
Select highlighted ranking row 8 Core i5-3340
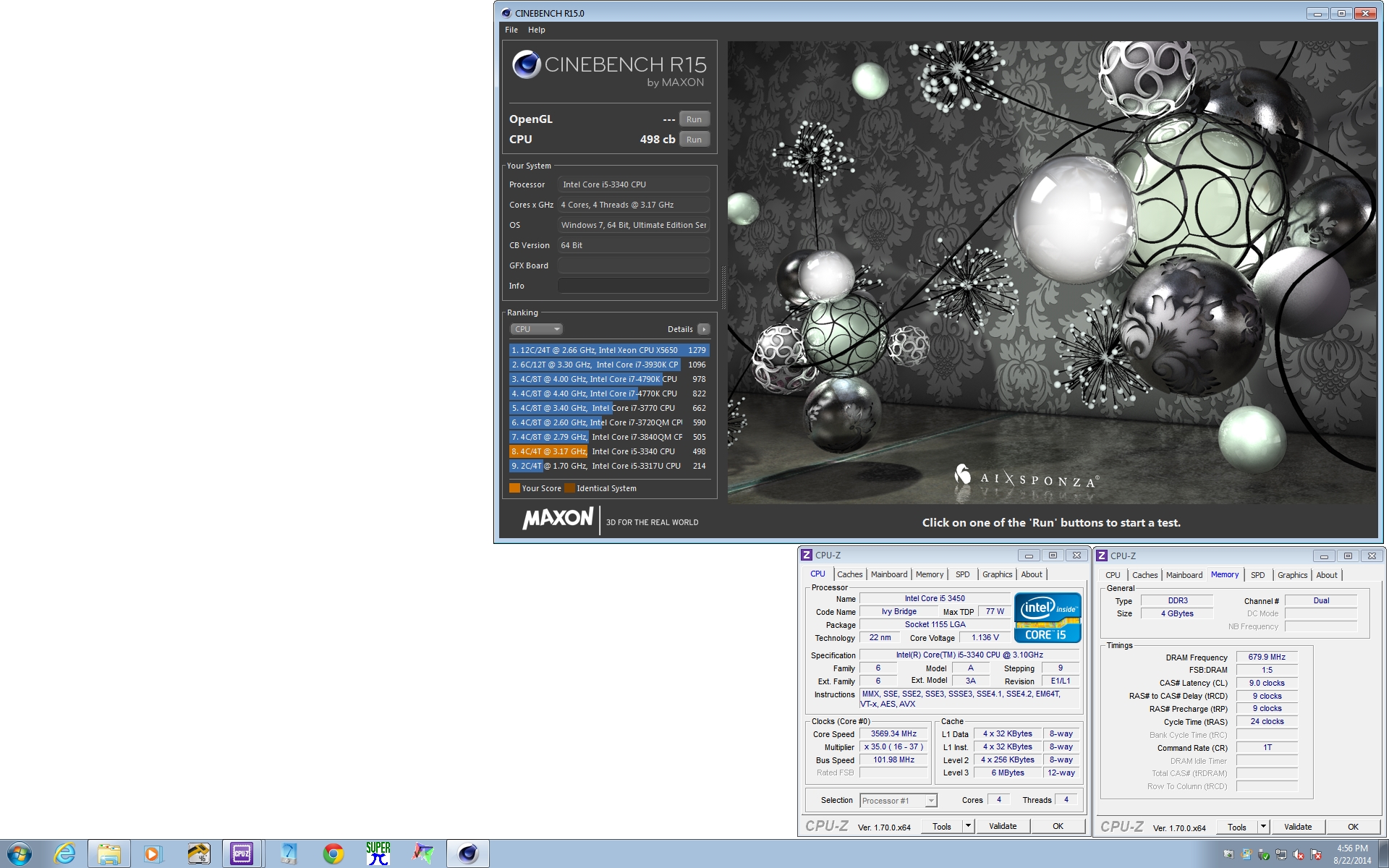(609, 451)
